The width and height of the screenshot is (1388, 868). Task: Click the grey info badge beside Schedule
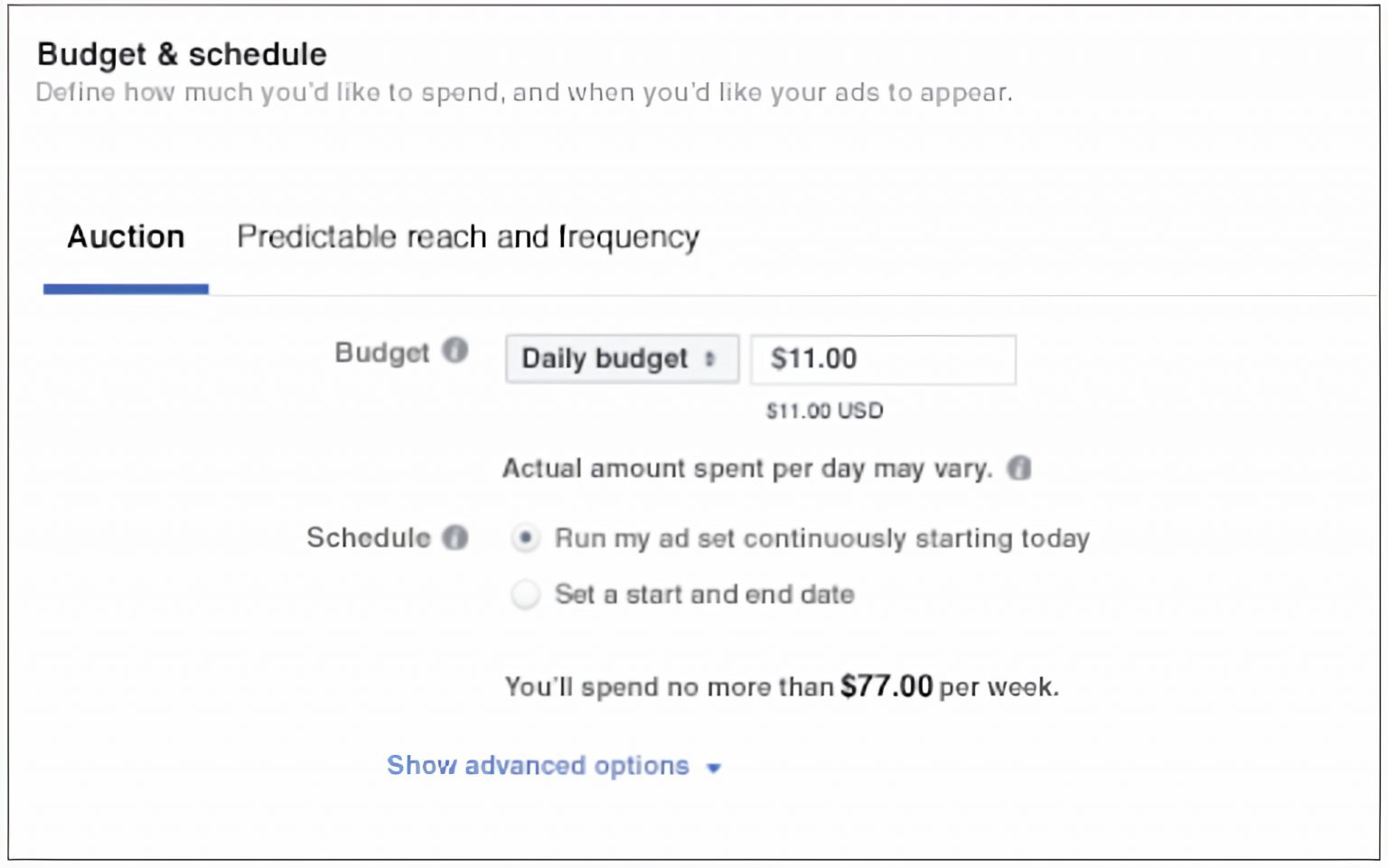point(457,537)
